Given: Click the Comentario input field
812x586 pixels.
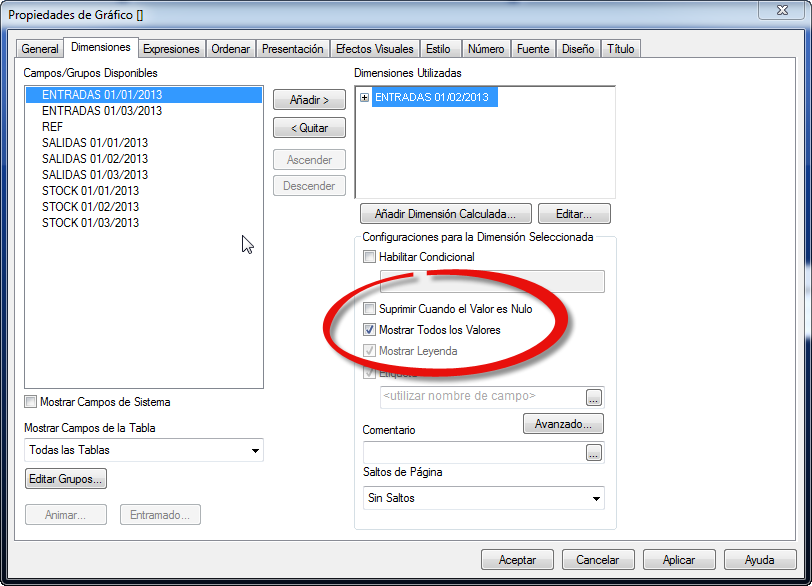Looking at the screenshot, I should 470,452.
